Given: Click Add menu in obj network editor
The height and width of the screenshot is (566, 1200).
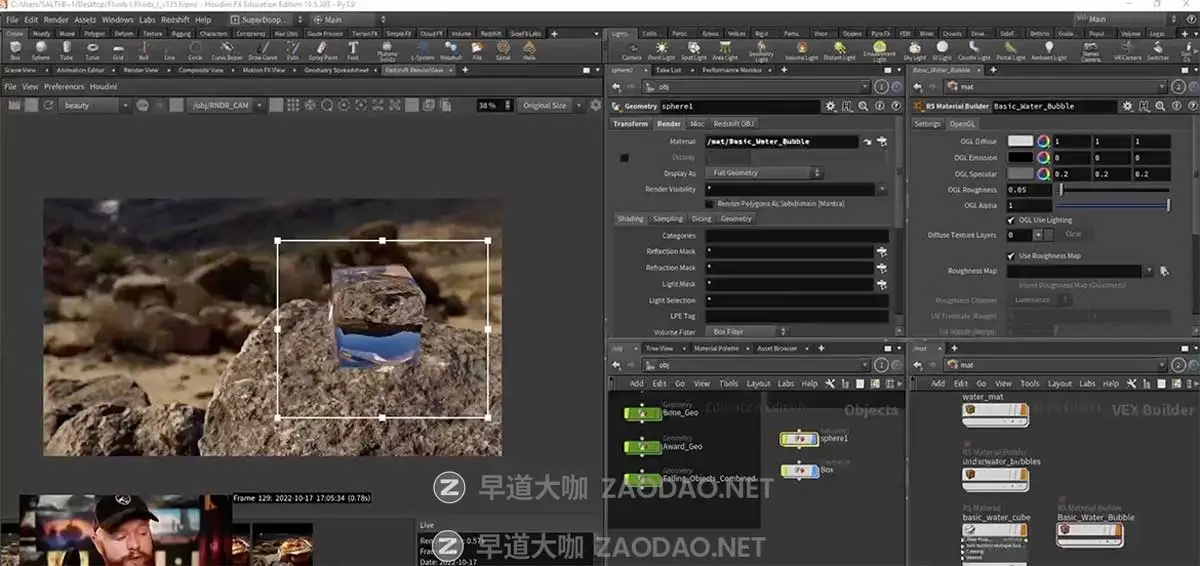Looking at the screenshot, I should (x=636, y=383).
